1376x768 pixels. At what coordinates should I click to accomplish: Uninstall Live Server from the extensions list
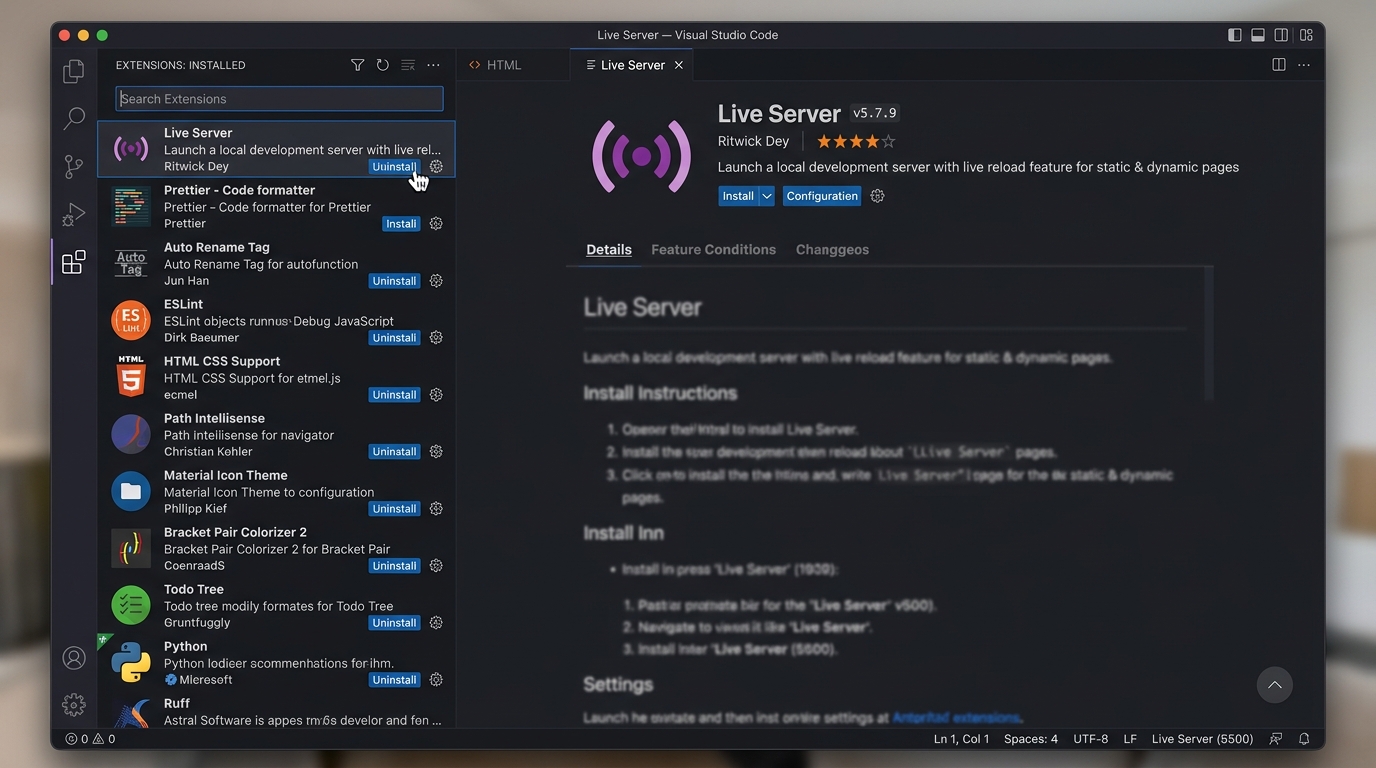(394, 167)
